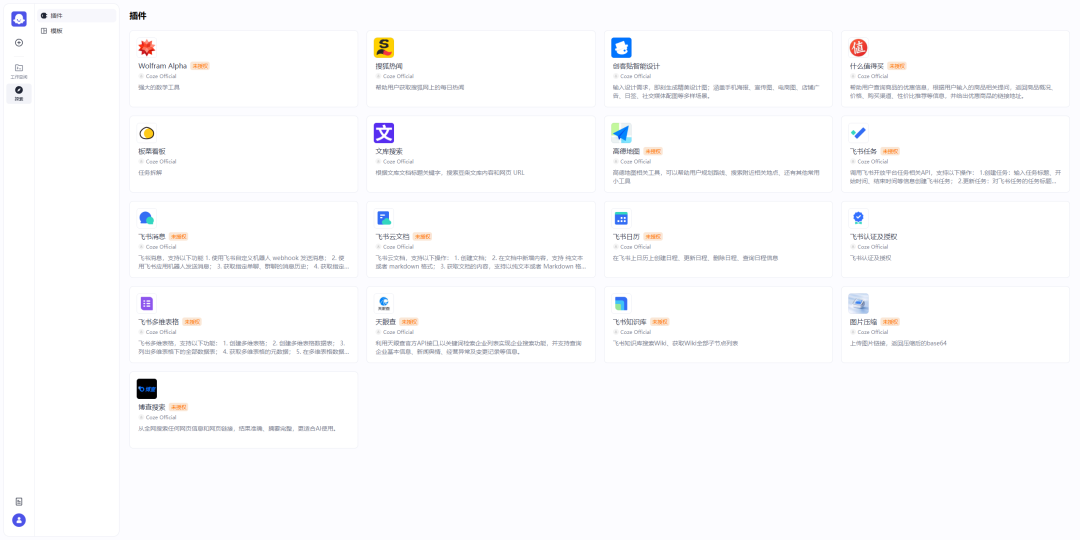Click the 天眼查 plugin icon

(384, 303)
